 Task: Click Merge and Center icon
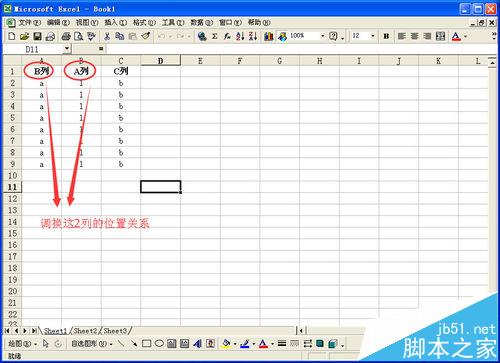coord(440,36)
